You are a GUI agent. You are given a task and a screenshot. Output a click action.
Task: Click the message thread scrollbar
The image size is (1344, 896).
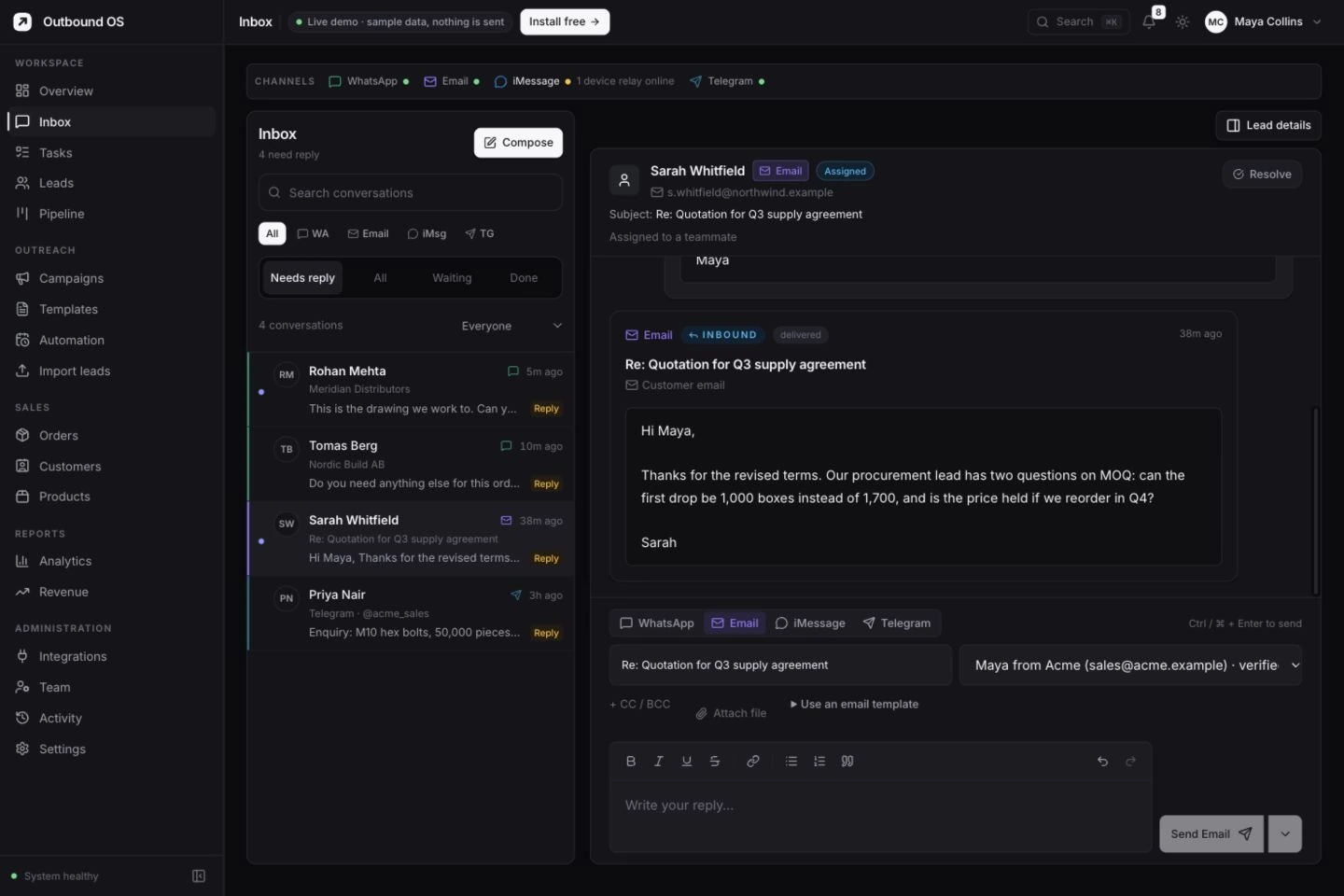pyautogui.click(x=1316, y=499)
